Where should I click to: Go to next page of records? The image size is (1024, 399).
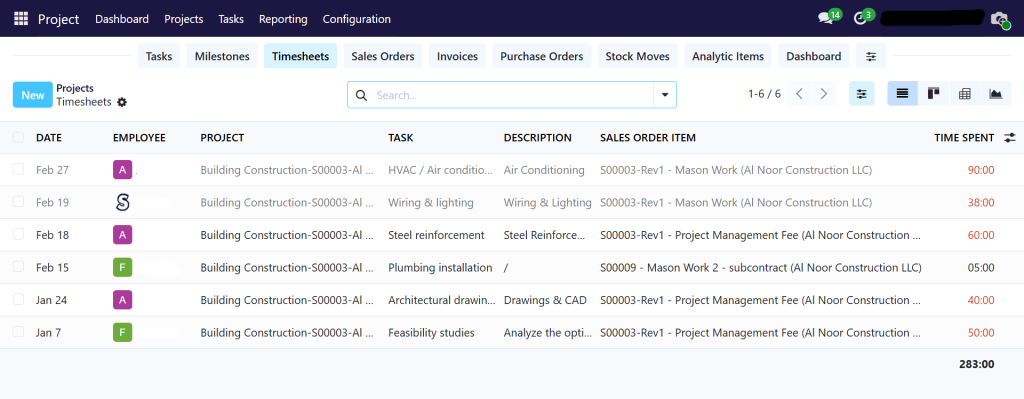(824, 94)
